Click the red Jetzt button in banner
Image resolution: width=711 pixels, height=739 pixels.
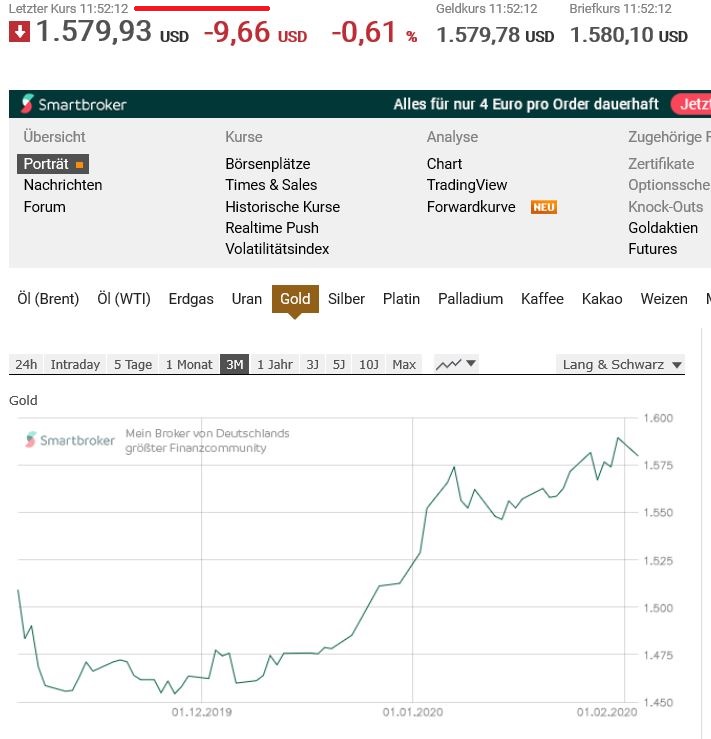point(691,104)
